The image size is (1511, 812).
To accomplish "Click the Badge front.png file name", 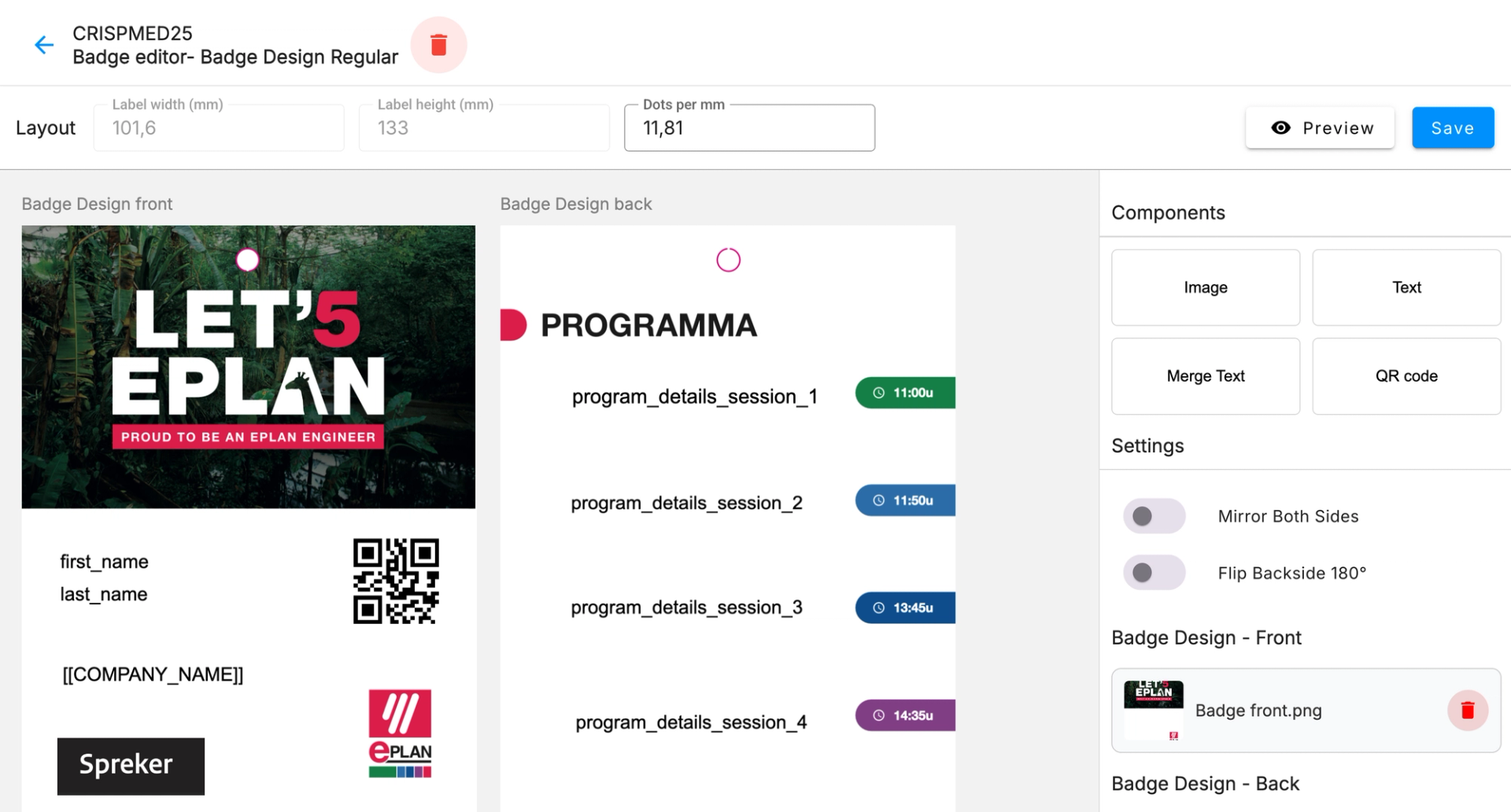I will click(x=1258, y=710).
